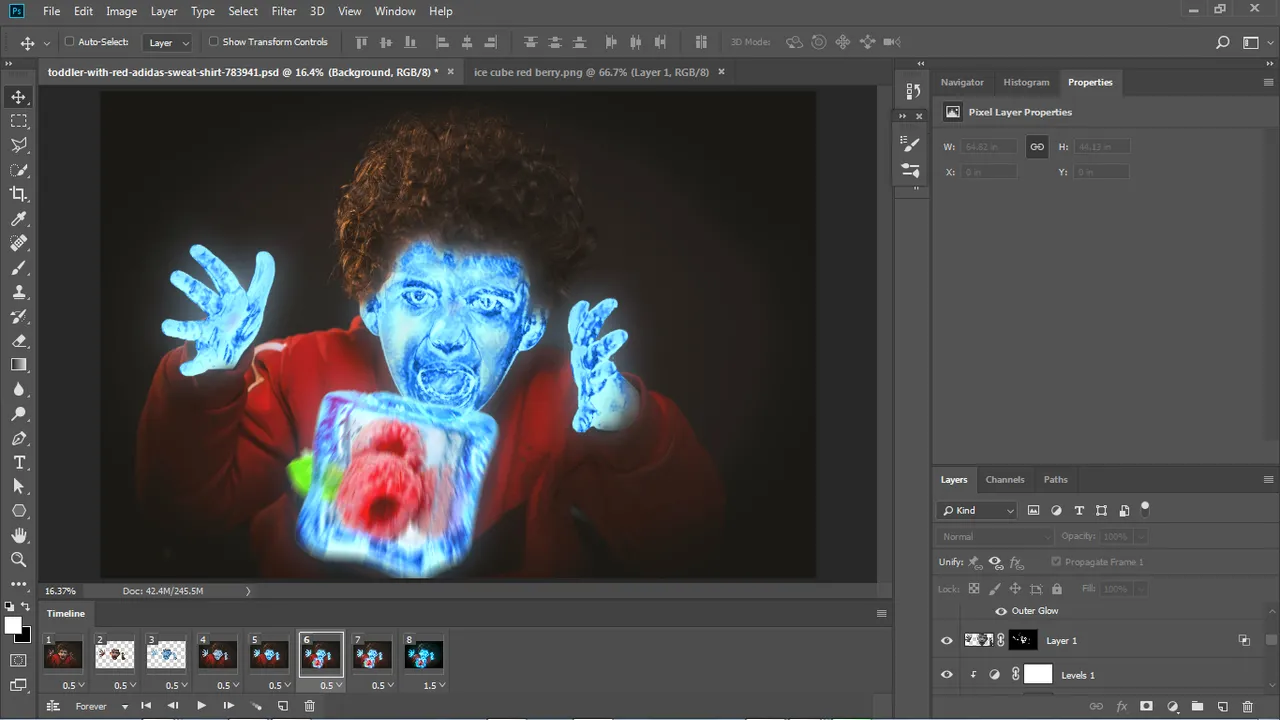
Task: Open the Auto-Select Layer dropdown
Action: coord(169,43)
